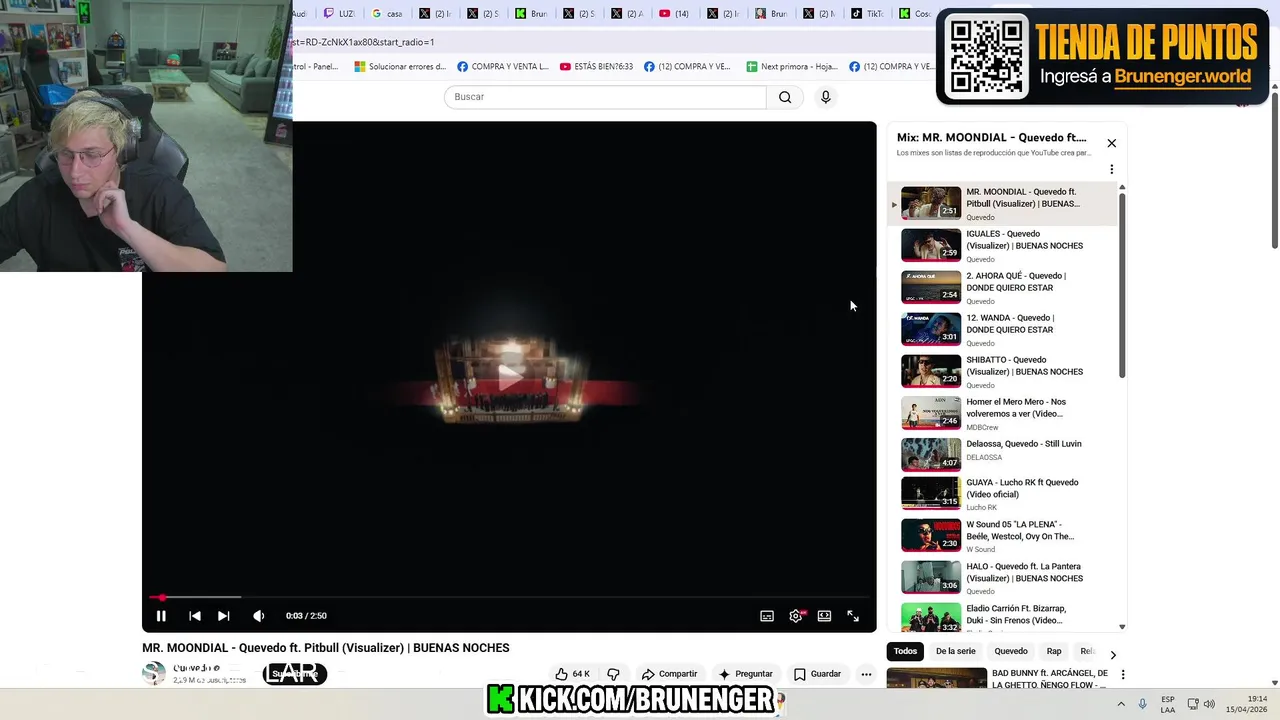
Task: Select GUAYA - Lucho RK ft Quevedo
Action: click(x=1003, y=494)
